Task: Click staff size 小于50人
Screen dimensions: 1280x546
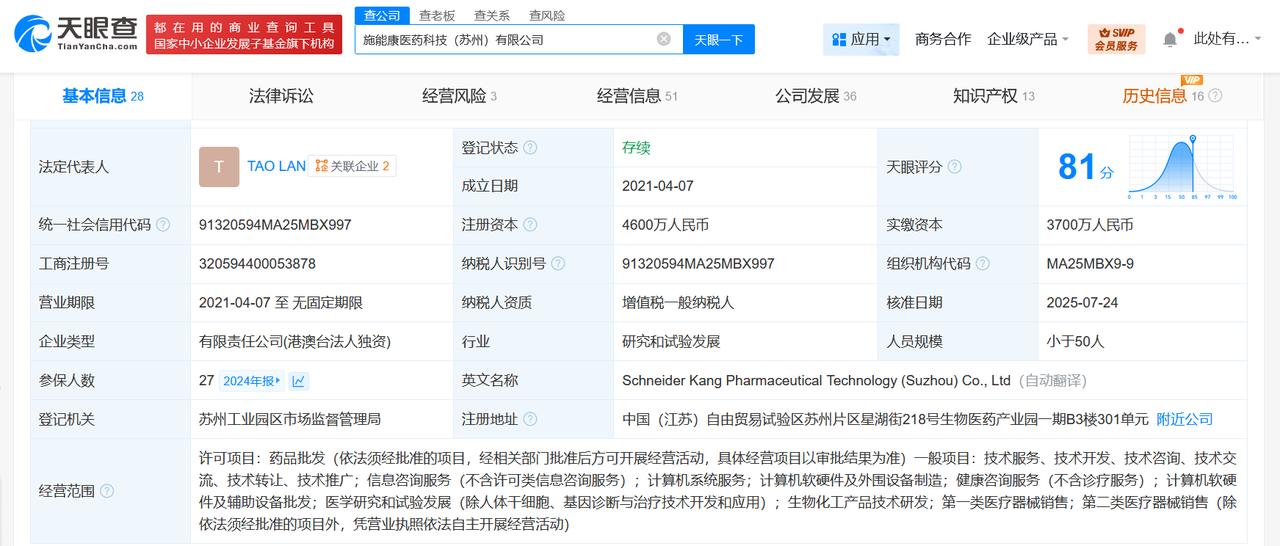Action: pos(1076,342)
